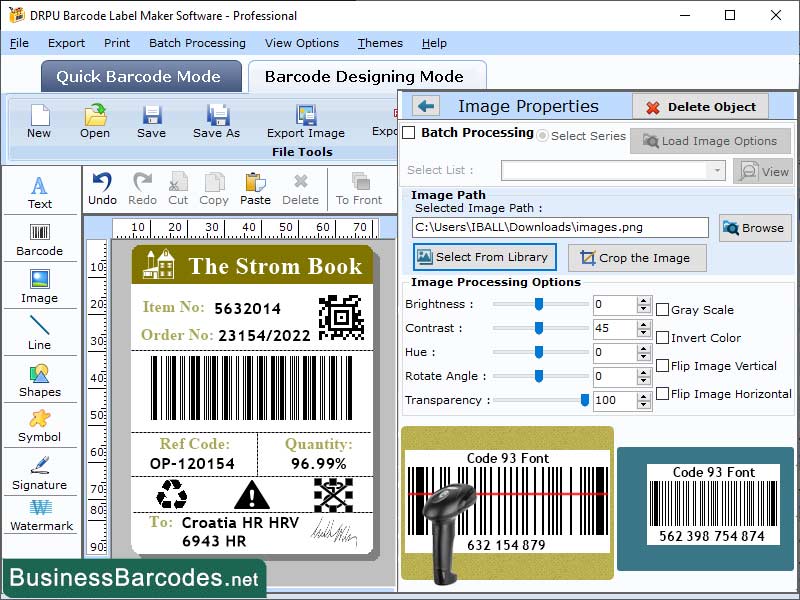Viewport: 800px width, 600px height.
Task: Increase Hue with spinner up arrow
Action: (644, 348)
